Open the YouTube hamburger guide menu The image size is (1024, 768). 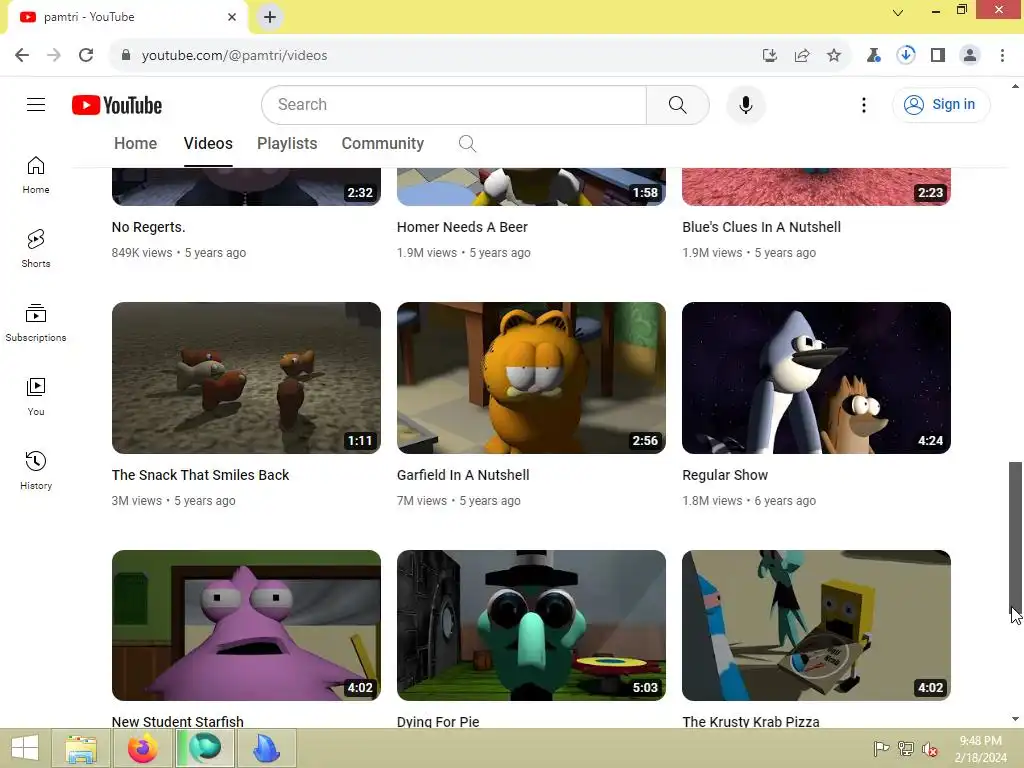(x=36, y=104)
